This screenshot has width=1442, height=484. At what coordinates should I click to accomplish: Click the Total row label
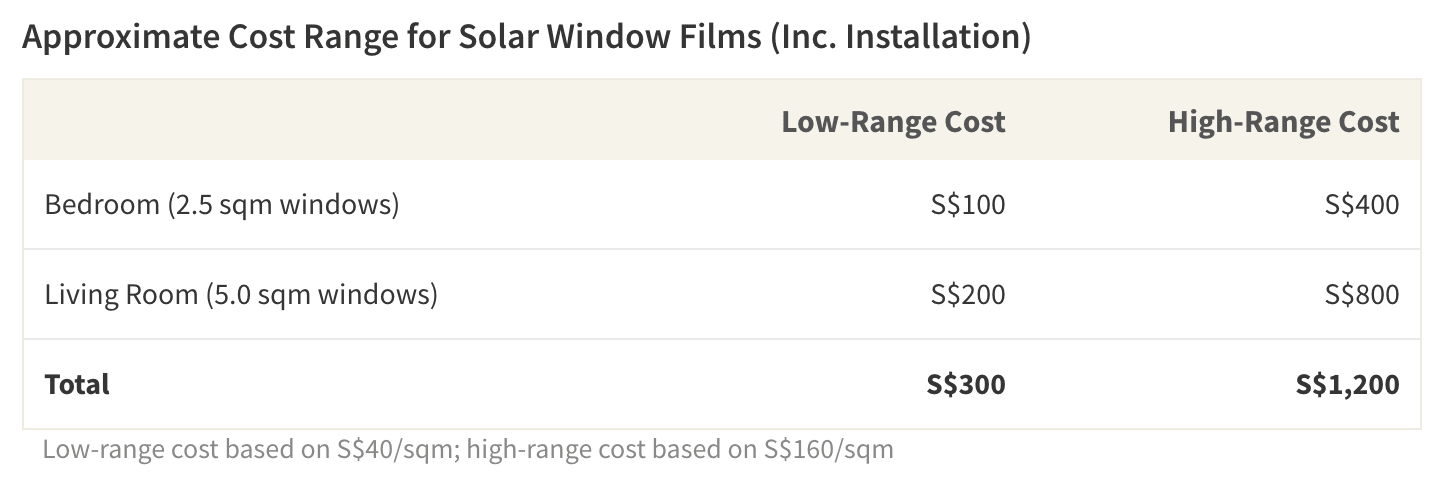pyautogui.click(x=77, y=384)
